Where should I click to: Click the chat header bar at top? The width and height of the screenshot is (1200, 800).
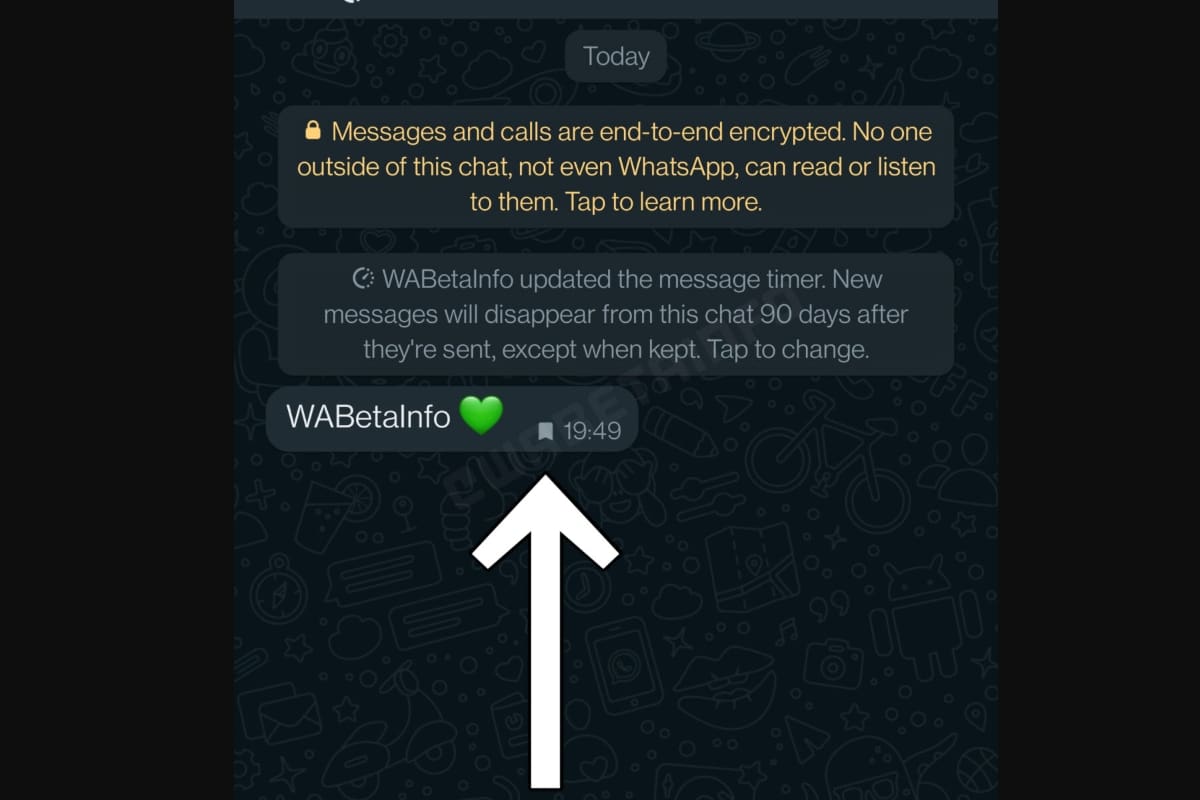(x=616, y=8)
